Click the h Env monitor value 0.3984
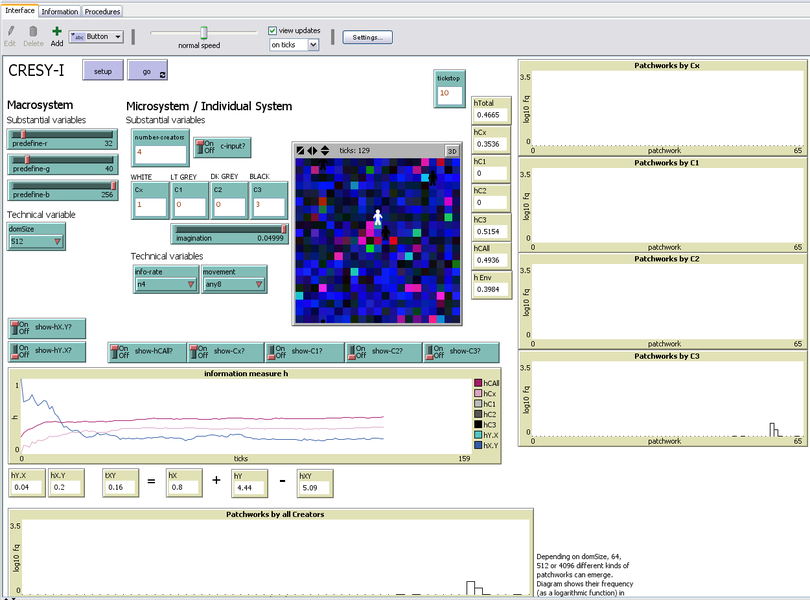 (x=491, y=289)
